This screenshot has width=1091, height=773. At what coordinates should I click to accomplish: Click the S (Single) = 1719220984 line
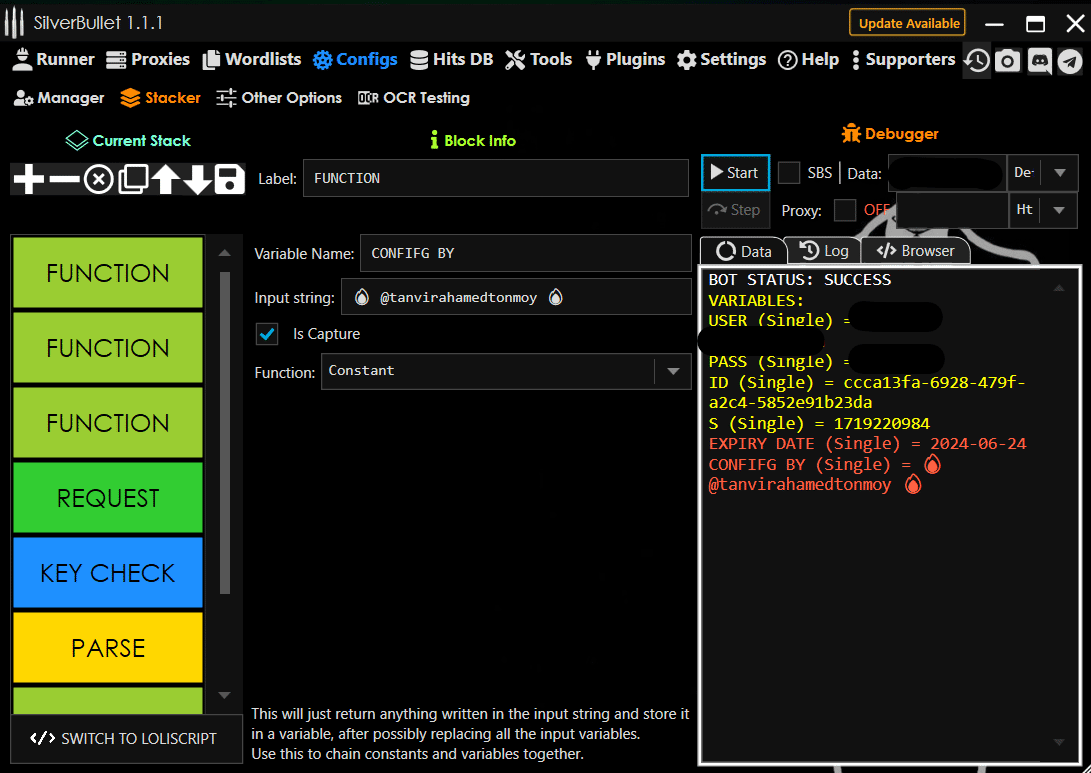819,424
